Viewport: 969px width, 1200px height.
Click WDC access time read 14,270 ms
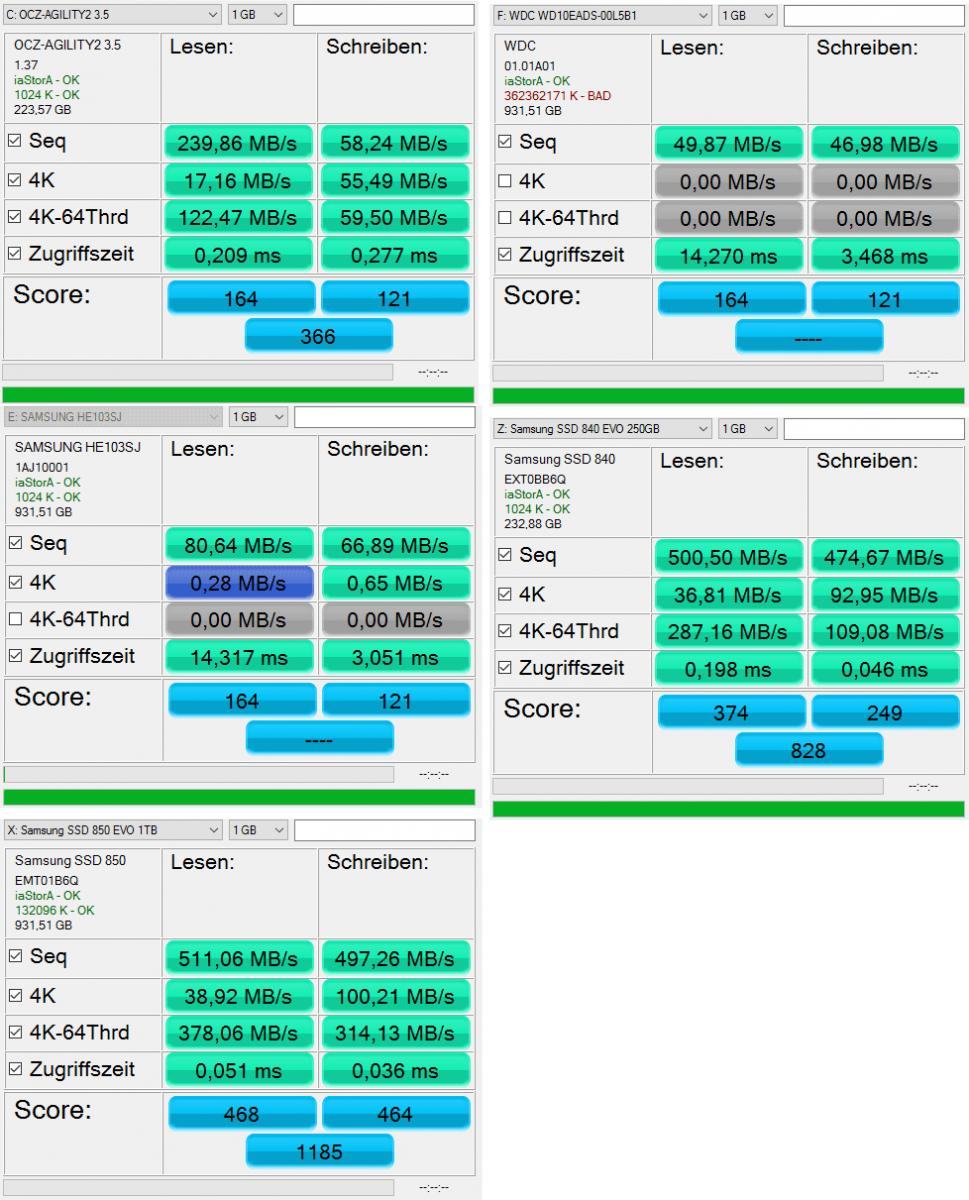click(x=728, y=257)
